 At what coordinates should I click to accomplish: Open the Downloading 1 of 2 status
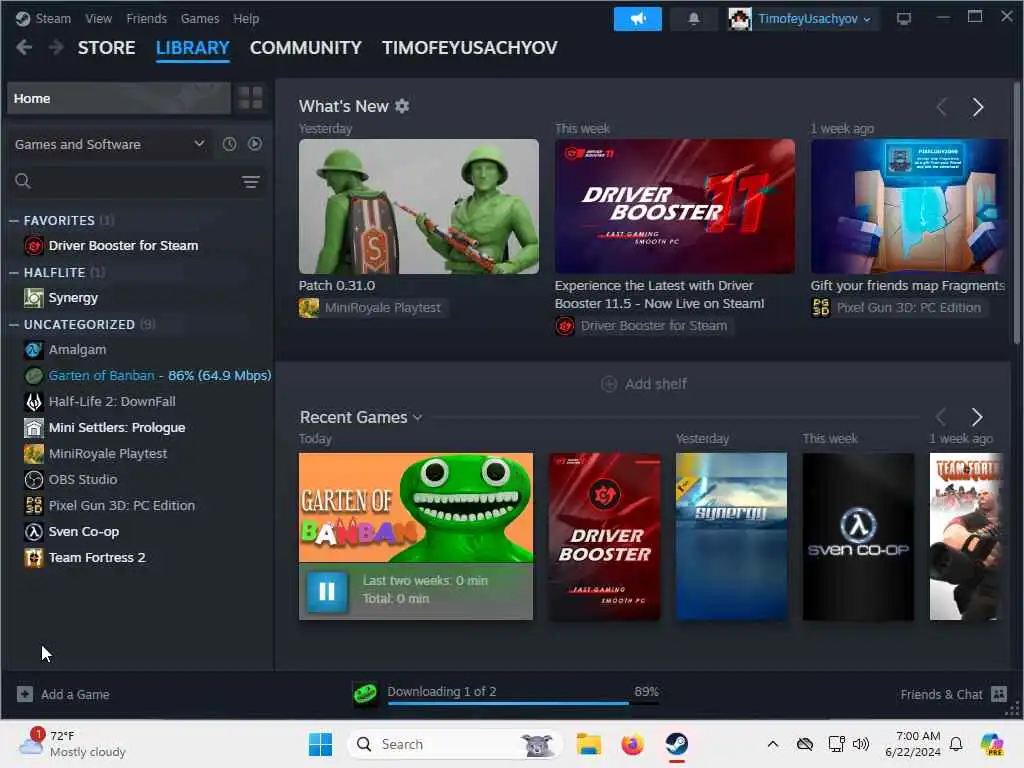(441, 691)
